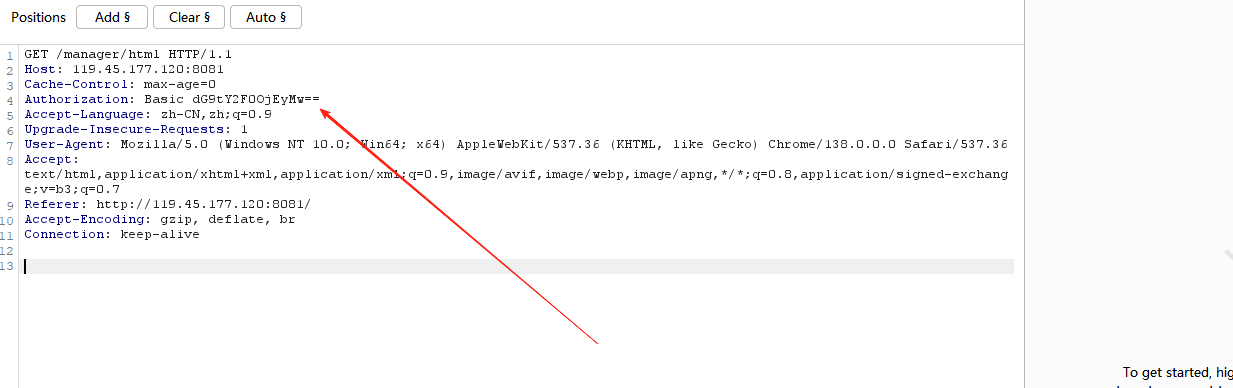Click the Positions label

pyautogui.click(x=39, y=17)
